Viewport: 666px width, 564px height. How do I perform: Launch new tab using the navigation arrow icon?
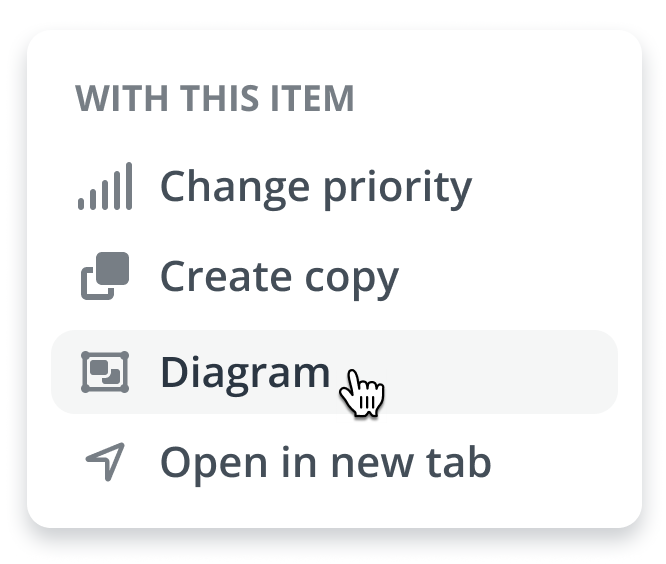(105, 462)
